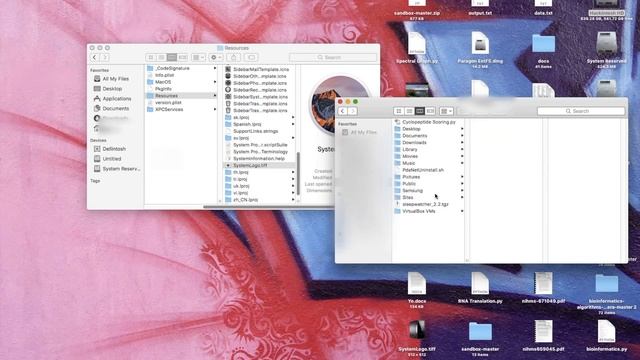Select Downloads folder in front Finder window
This screenshot has width=640, height=360.
point(414,142)
